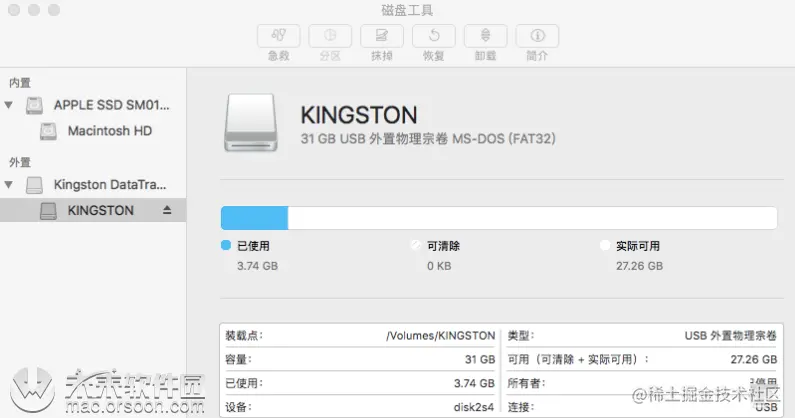Collapse the APPLE SSD disclosure triangle
Image resolution: width=795 pixels, height=418 pixels.
pyautogui.click(x=9, y=105)
